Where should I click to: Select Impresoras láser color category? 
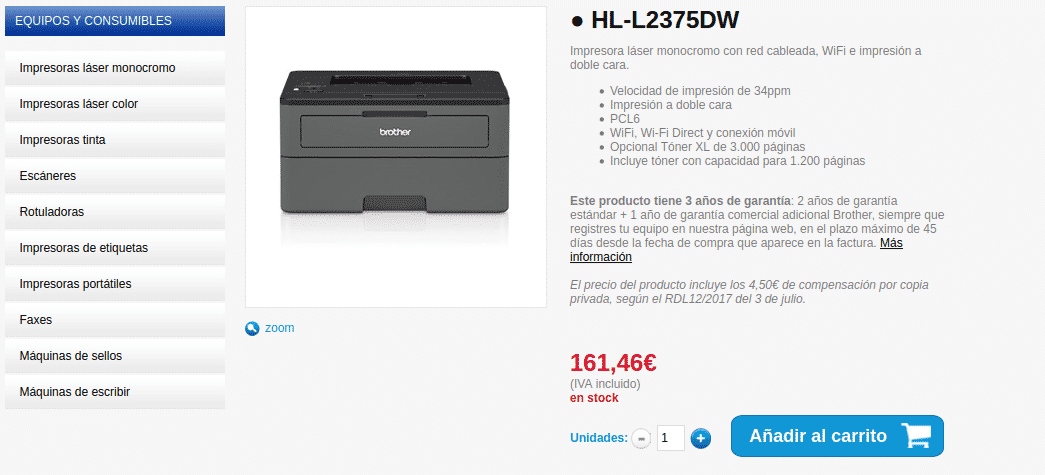(x=115, y=104)
